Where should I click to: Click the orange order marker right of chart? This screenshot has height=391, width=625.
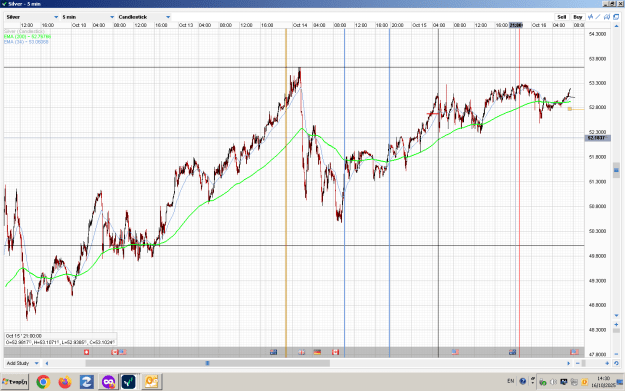[570, 109]
